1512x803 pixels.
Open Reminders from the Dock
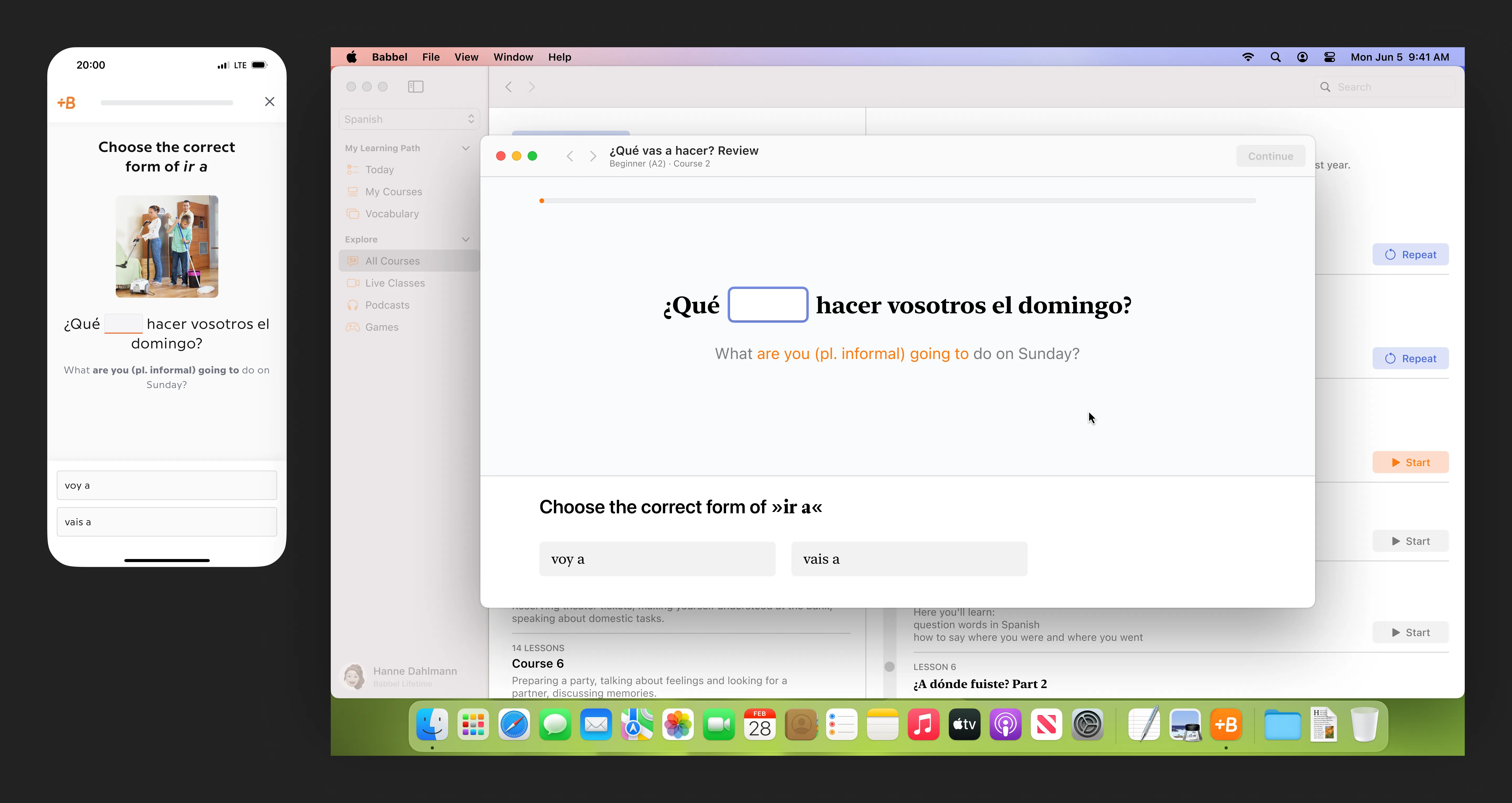point(842,725)
